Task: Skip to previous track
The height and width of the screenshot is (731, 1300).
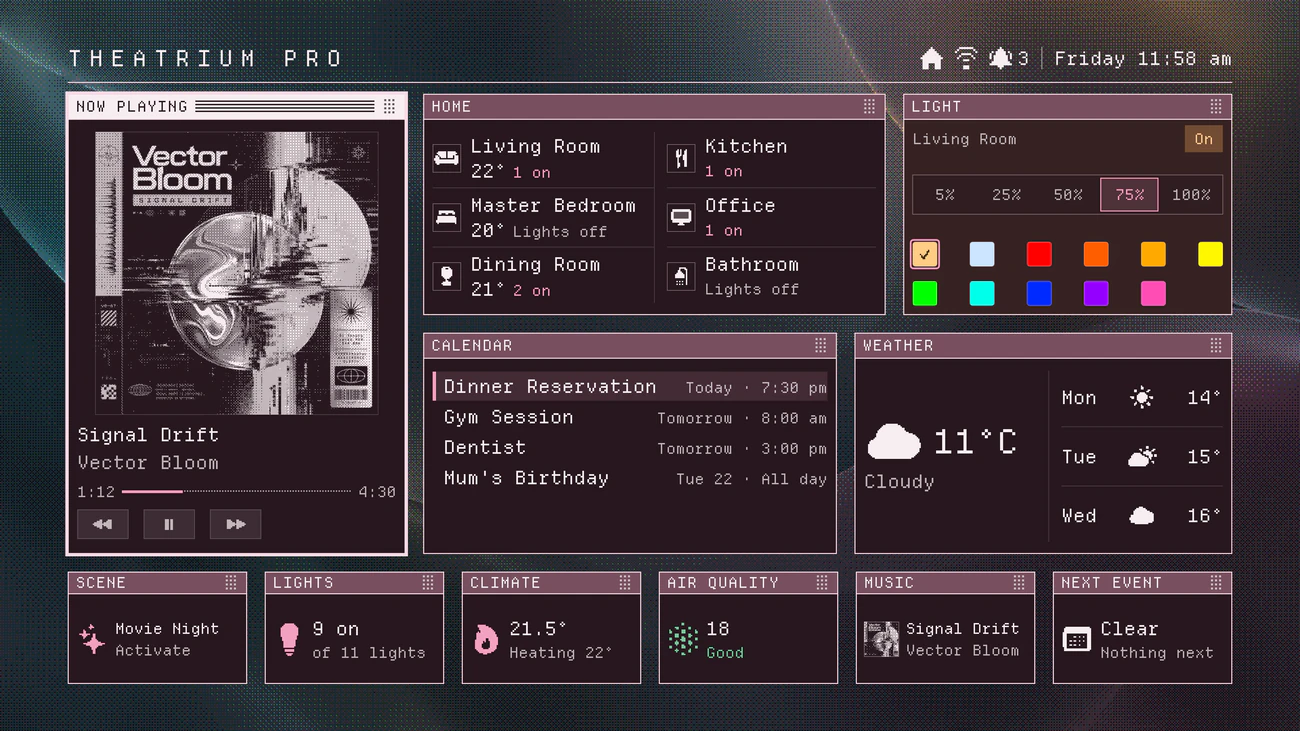Action: tap(102, 524)
